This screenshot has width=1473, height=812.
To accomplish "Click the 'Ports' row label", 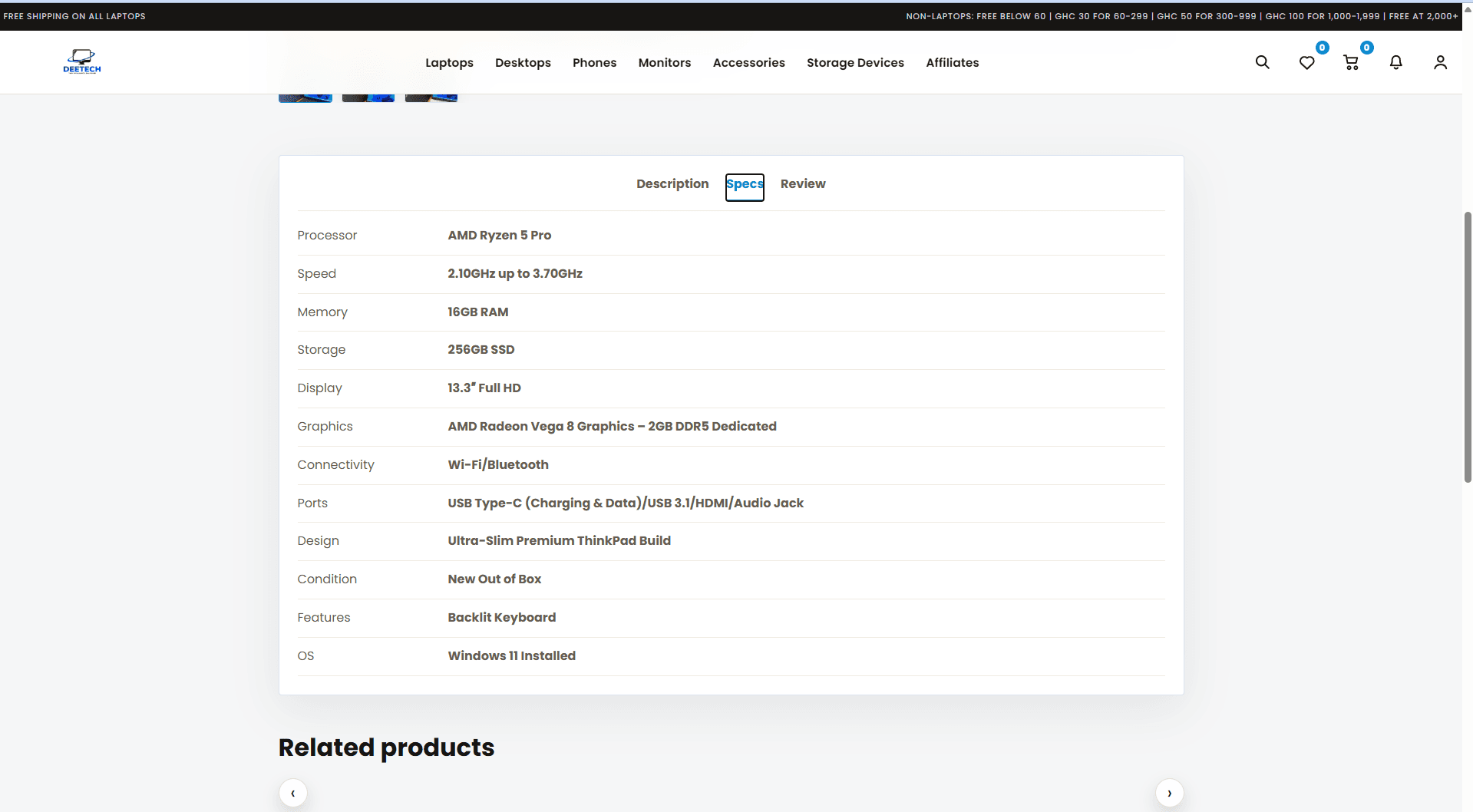I will (312, 503).
